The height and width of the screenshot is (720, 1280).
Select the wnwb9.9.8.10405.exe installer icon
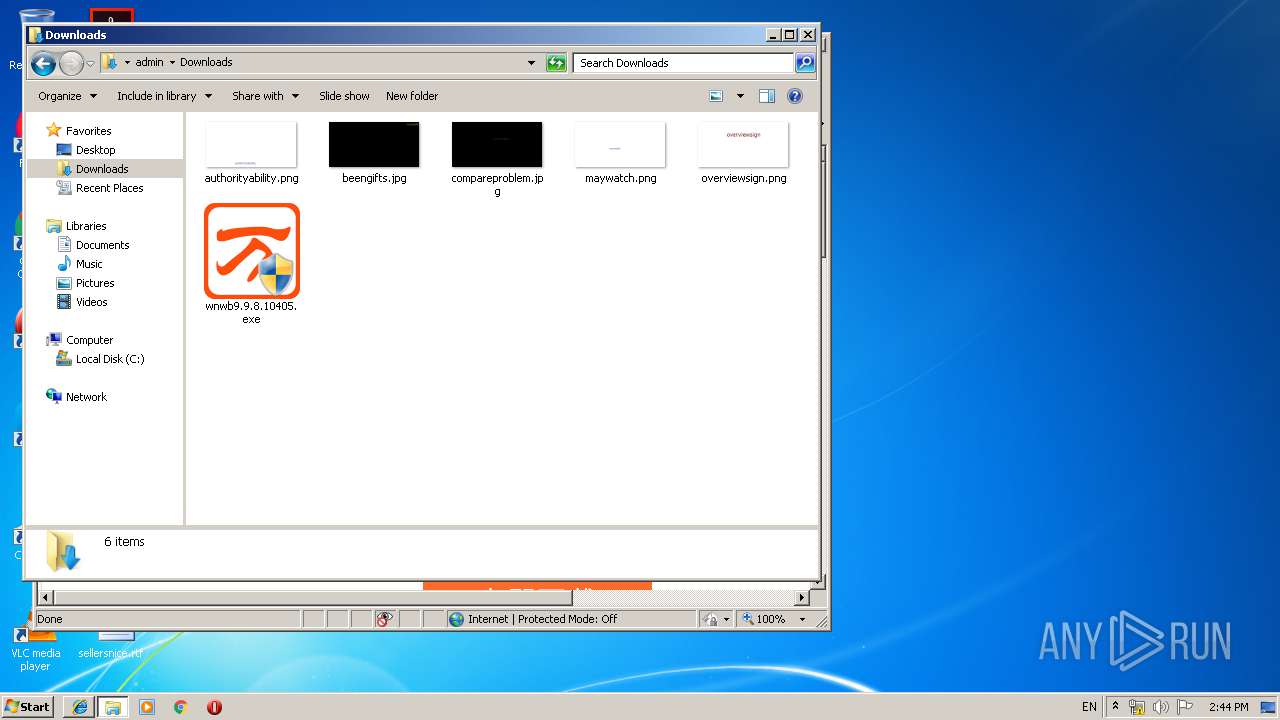pos(252,251)
